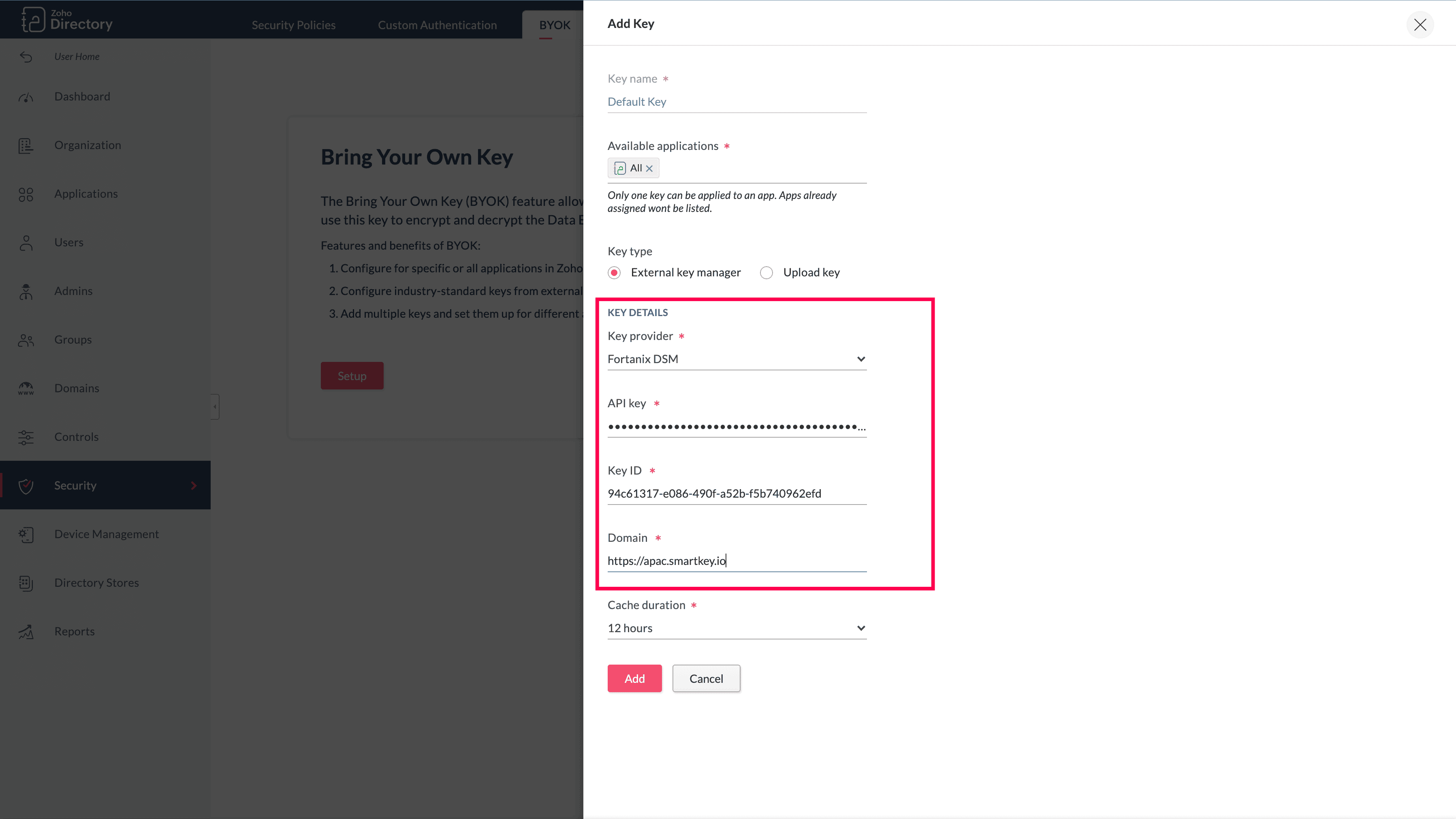
Task: Click the Organization building icon
Action: tap(26, 146)
